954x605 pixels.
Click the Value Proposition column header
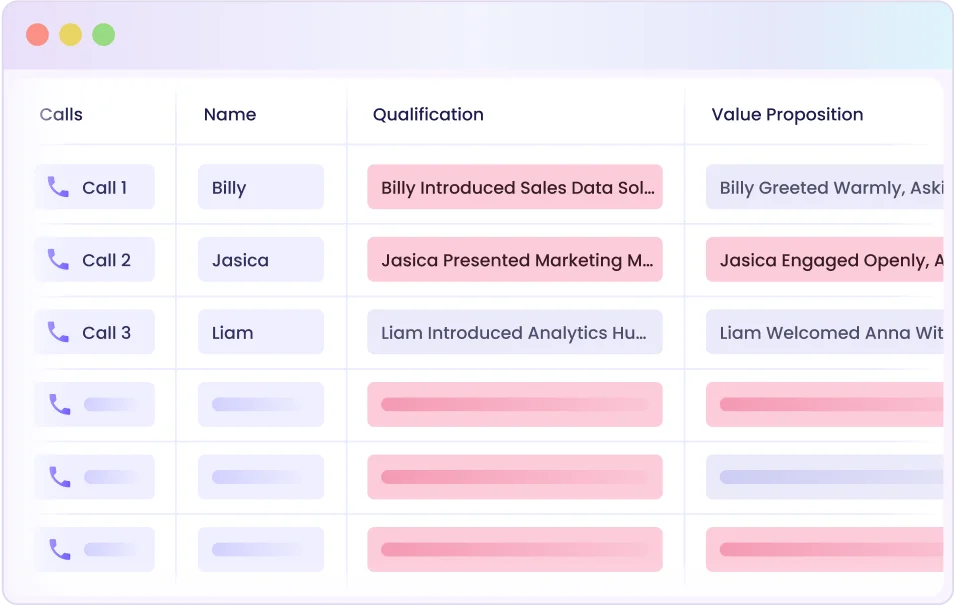[787, 115]
